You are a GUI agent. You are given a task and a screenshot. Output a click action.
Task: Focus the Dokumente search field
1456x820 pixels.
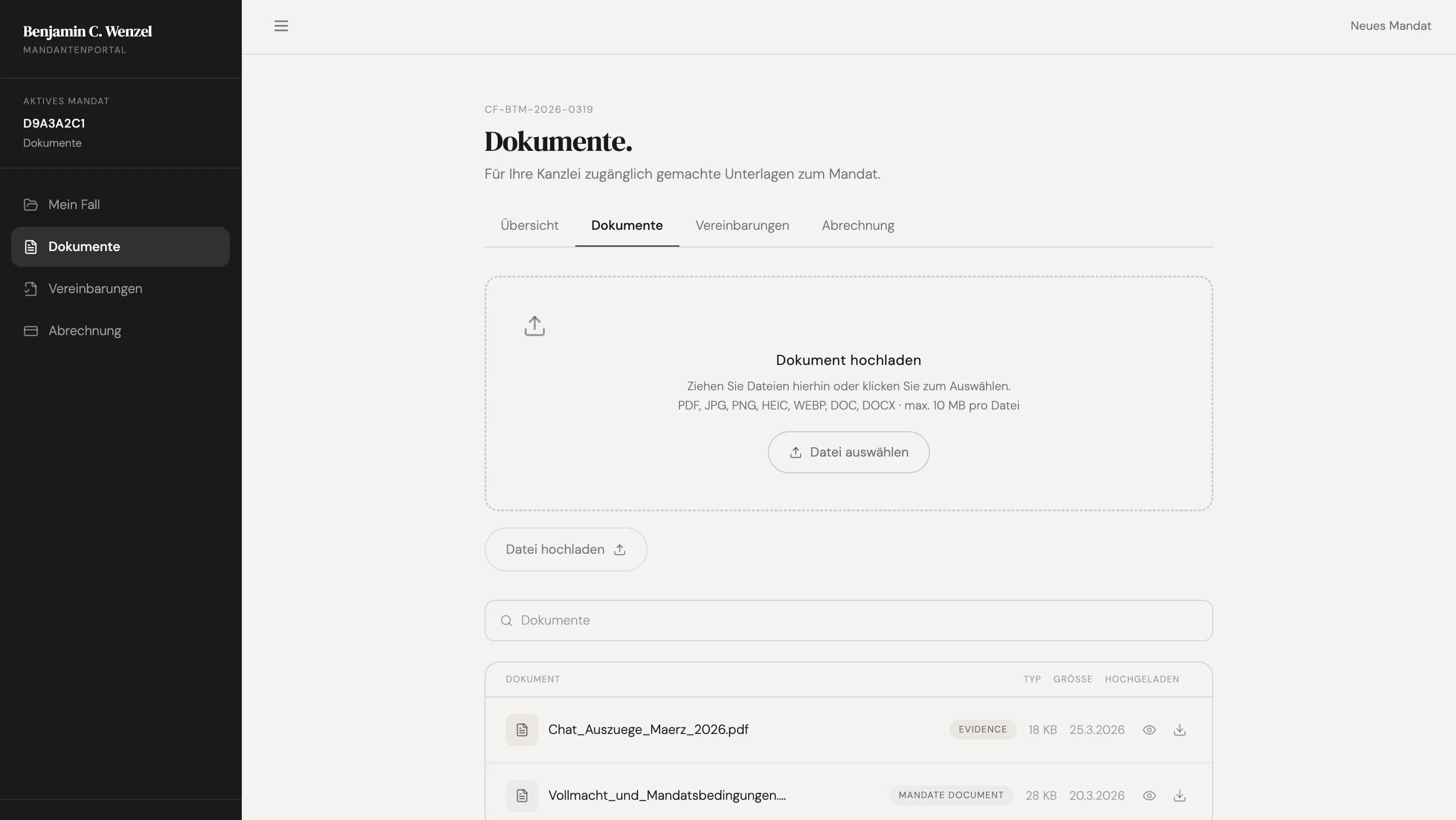pyautogui.click(x=848, y=621)
